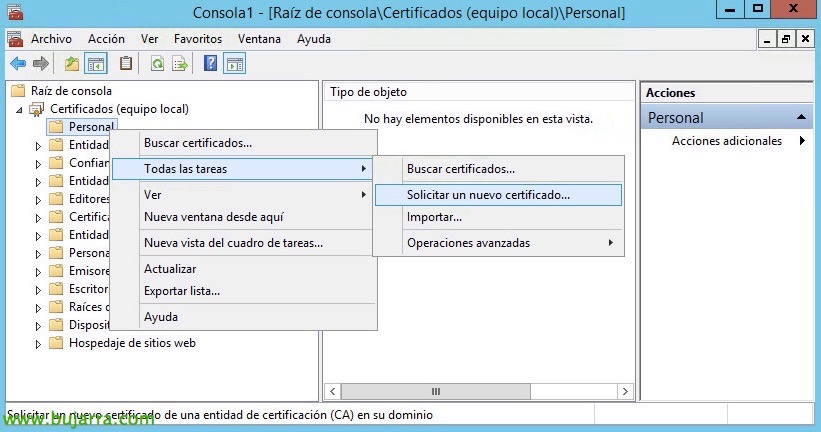The width and height of the screenshot is (821, 432).
Task: Click the blue Help question-mark icon
Action: click(210, 64)
